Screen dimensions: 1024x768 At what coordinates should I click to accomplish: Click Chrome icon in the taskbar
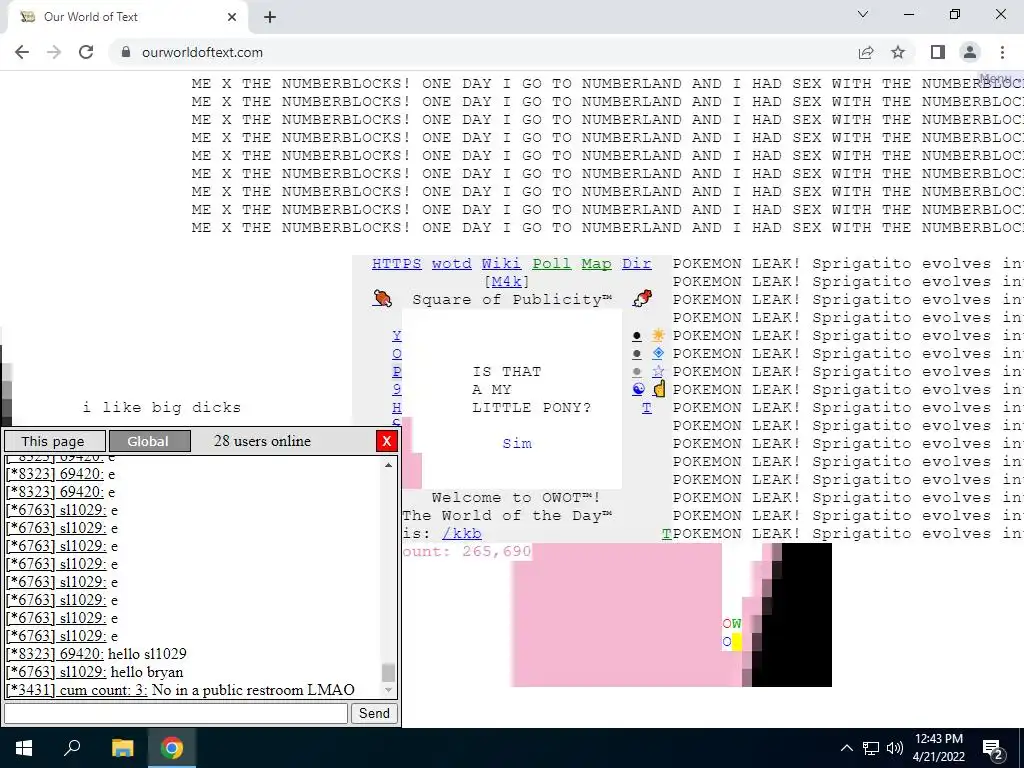(x=172, y=748)
